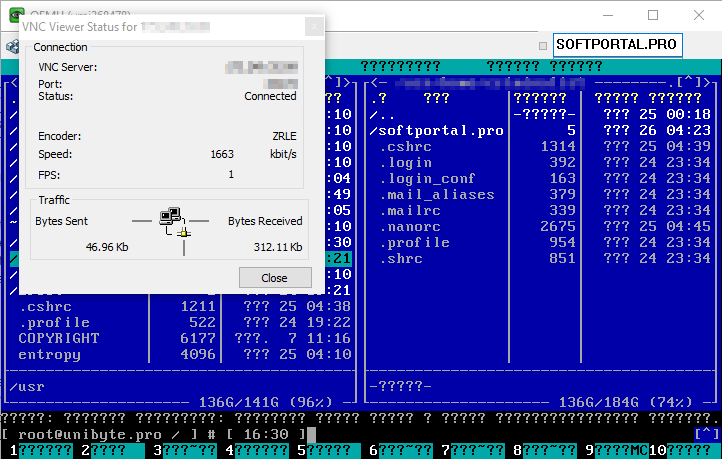
Task: Select the COPYRIGHT file in left panel
Action: pos(59,338)
